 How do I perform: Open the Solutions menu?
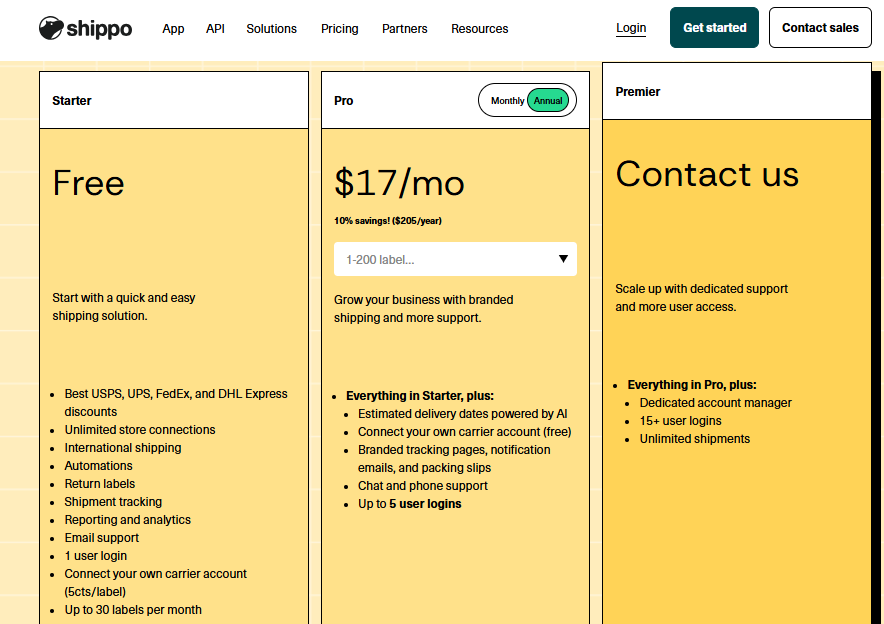(x=271, y=29)
